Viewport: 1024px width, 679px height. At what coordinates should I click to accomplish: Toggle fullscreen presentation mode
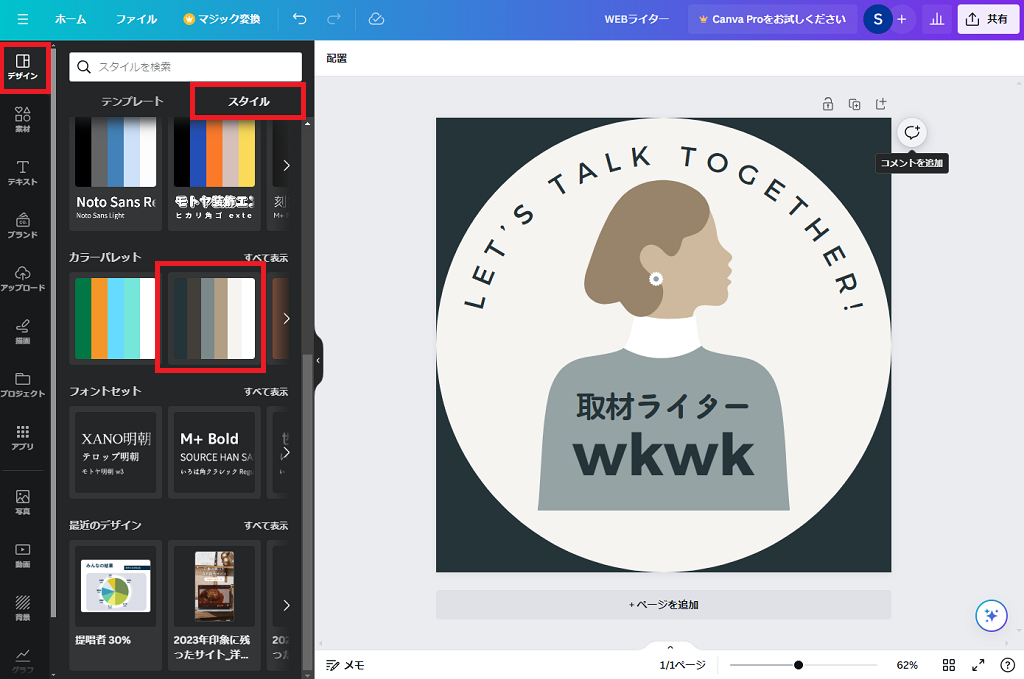pyautogui.click(x=979, y=665)
